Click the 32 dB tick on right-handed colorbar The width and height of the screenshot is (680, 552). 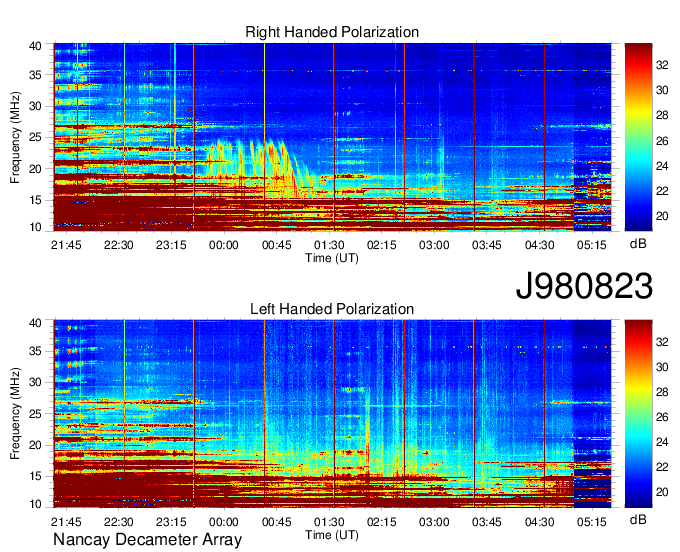pos(662,65)
